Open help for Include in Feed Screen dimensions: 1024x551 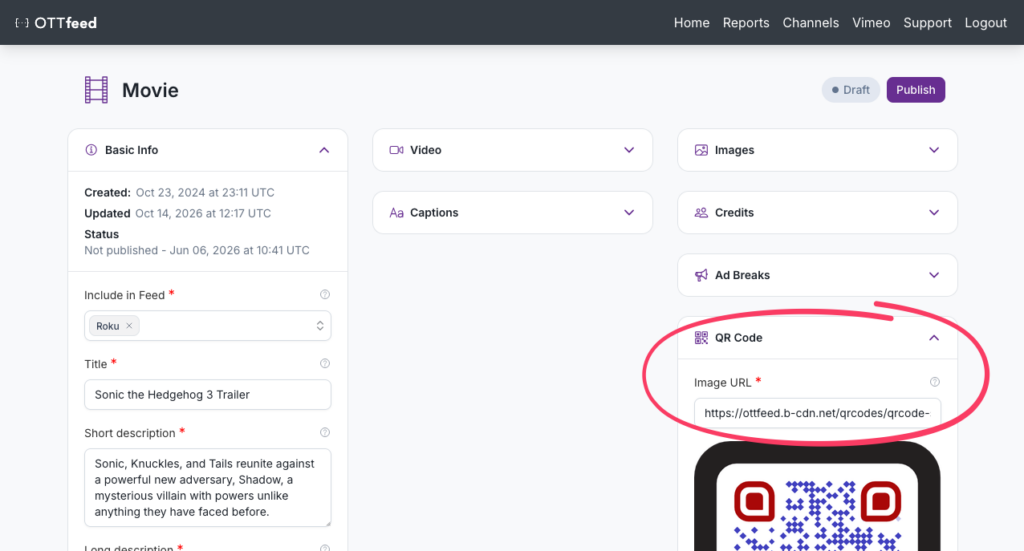pyautogui.click(x=325, y=294)
